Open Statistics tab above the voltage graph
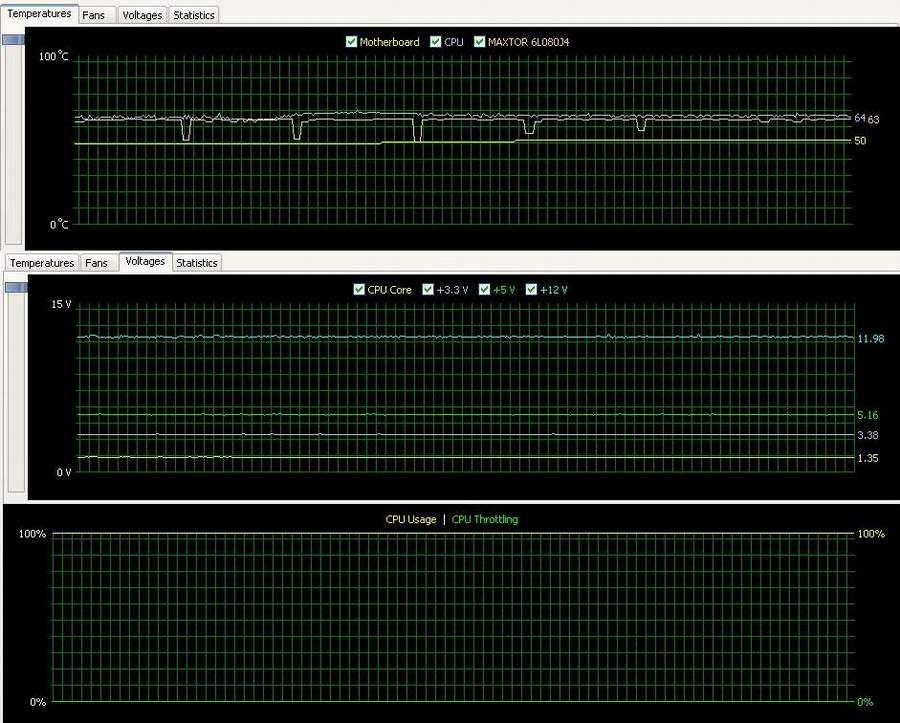 [196, 263]
